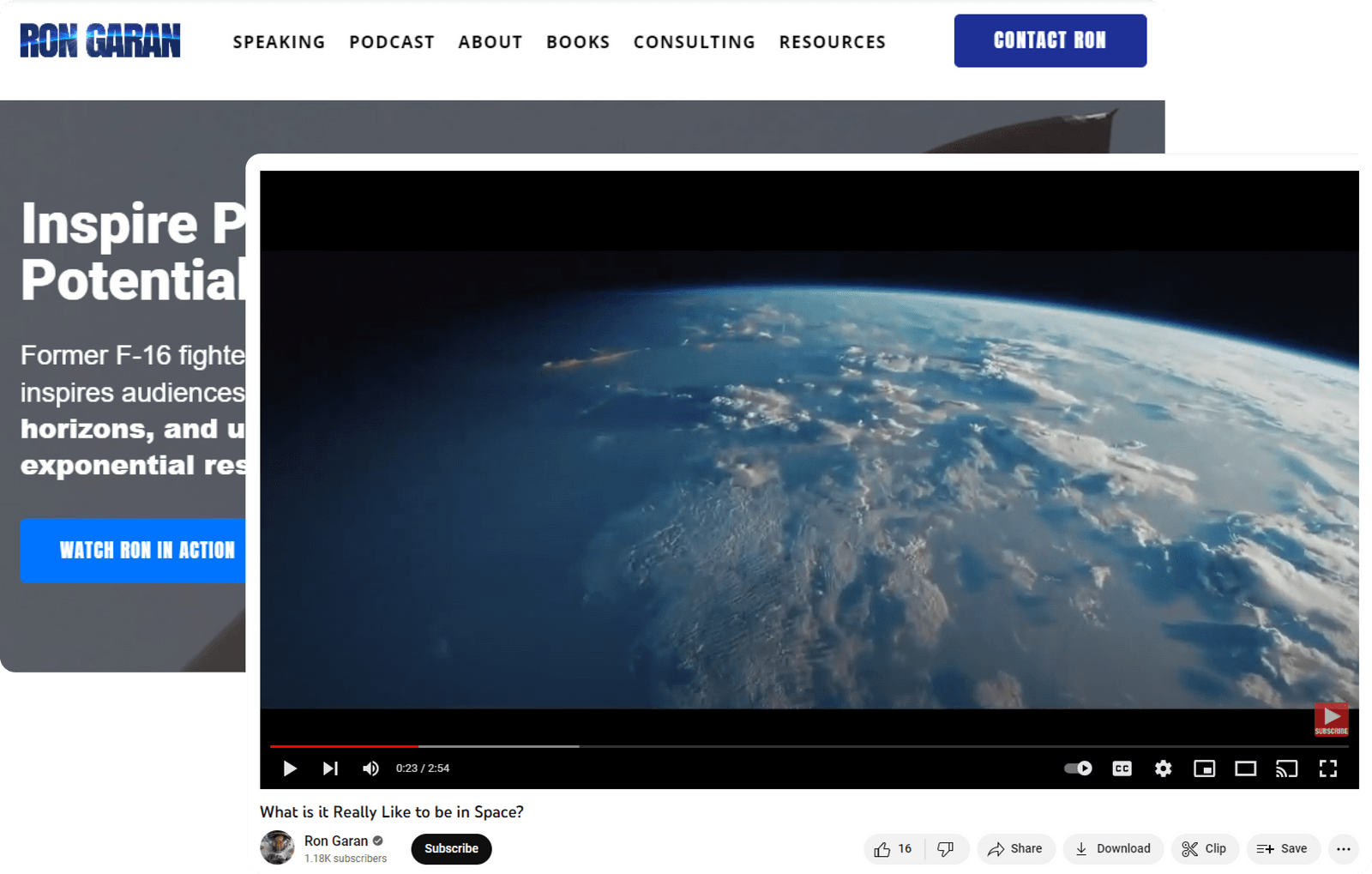1372x874 pixels.
Task: Enable miniplayer mode
Action: (x=1204, y=769)
